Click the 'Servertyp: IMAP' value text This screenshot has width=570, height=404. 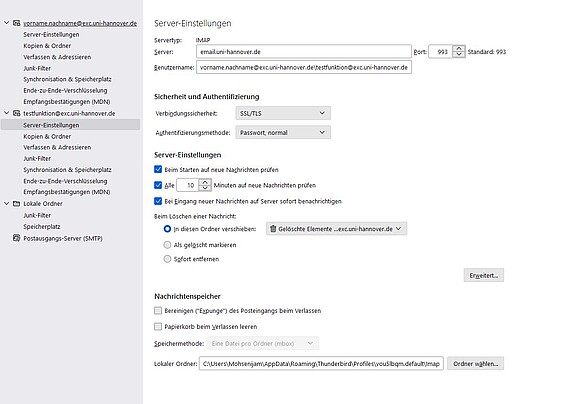pyautogui.click(x=203, y=40)
